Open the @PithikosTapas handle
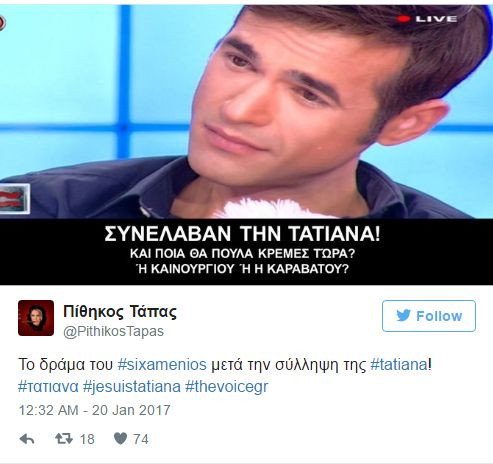Viewport: 493px width, 464px height. tap(114, 331)
